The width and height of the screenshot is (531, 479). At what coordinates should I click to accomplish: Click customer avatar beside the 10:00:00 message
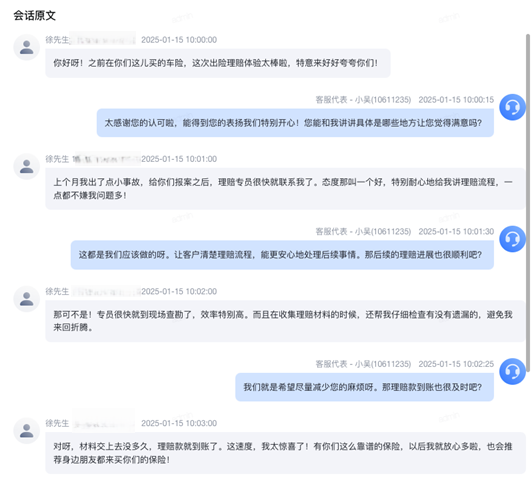[26, 47]
